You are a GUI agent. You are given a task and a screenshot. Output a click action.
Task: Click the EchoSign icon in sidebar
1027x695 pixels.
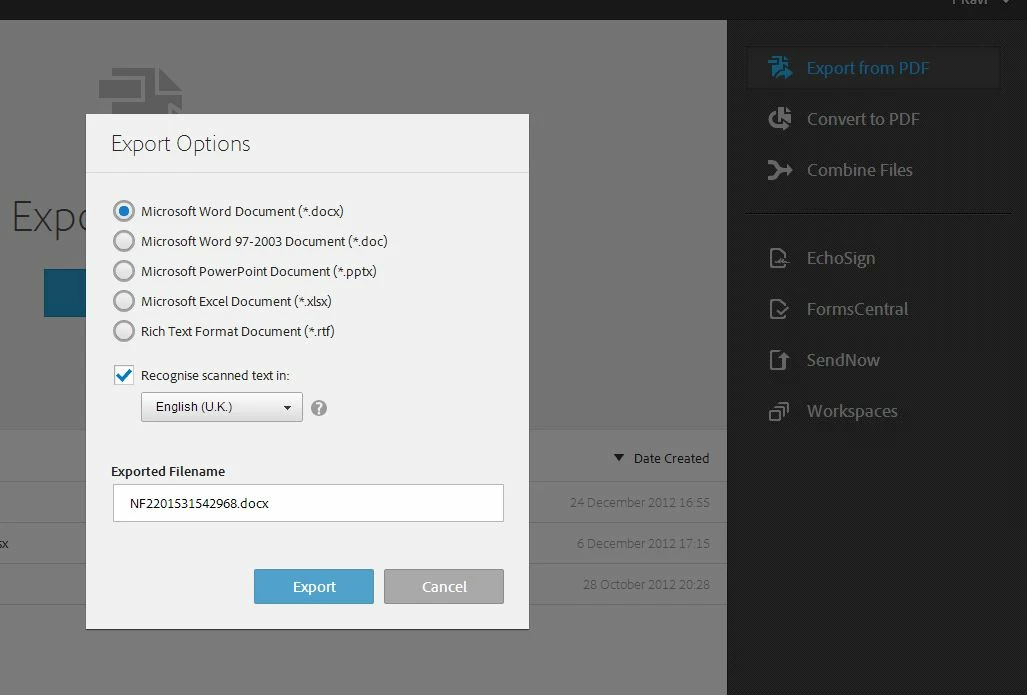(x=779, y=258)
